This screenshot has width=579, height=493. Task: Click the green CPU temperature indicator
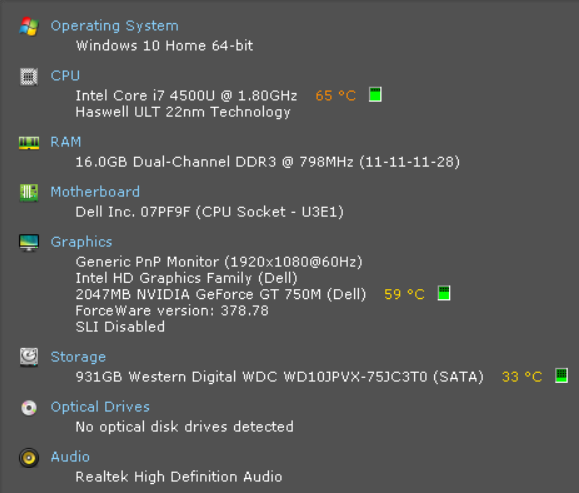click(375, 95)
